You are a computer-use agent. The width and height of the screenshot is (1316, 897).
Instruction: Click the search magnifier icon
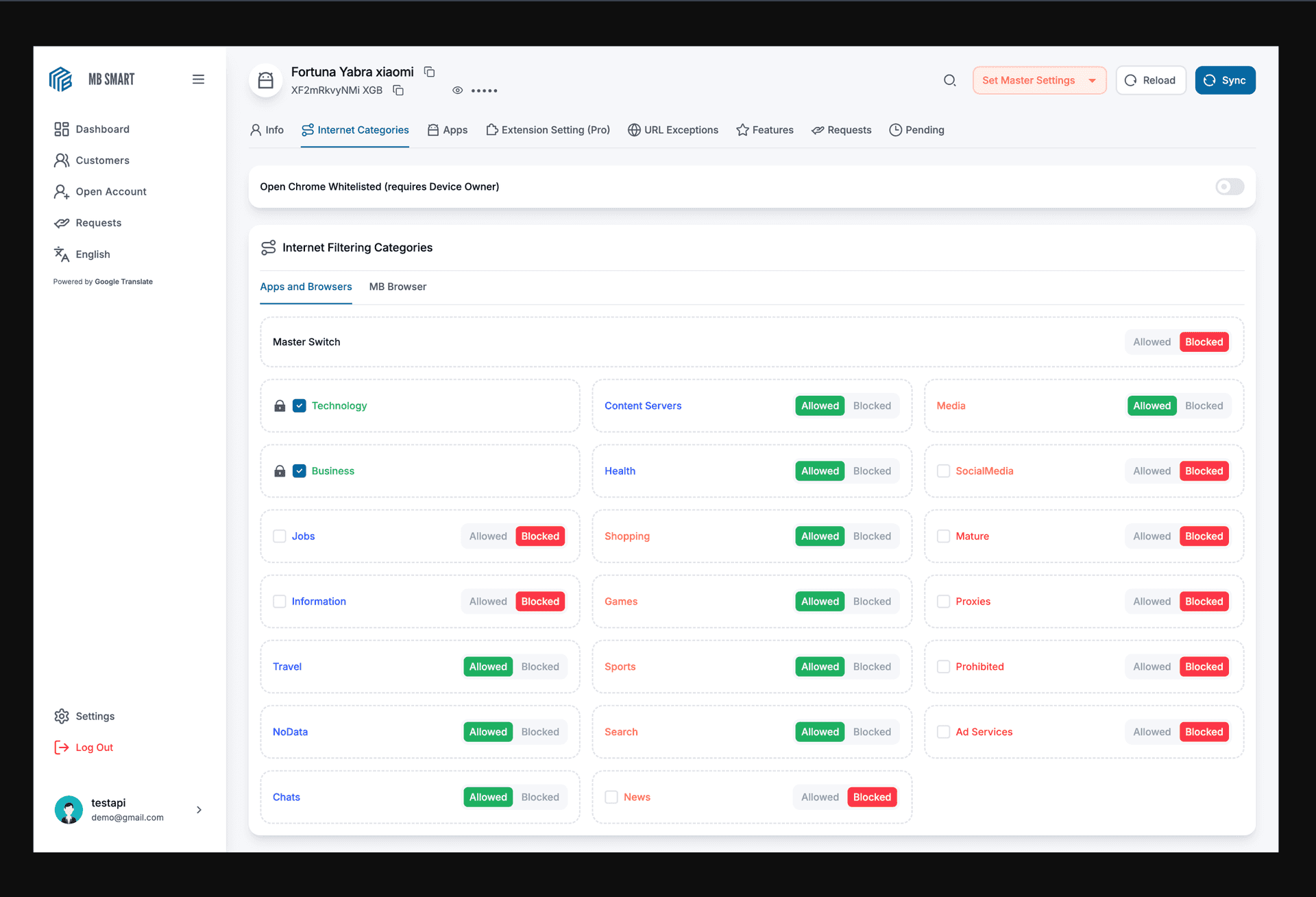coord(949,80)
